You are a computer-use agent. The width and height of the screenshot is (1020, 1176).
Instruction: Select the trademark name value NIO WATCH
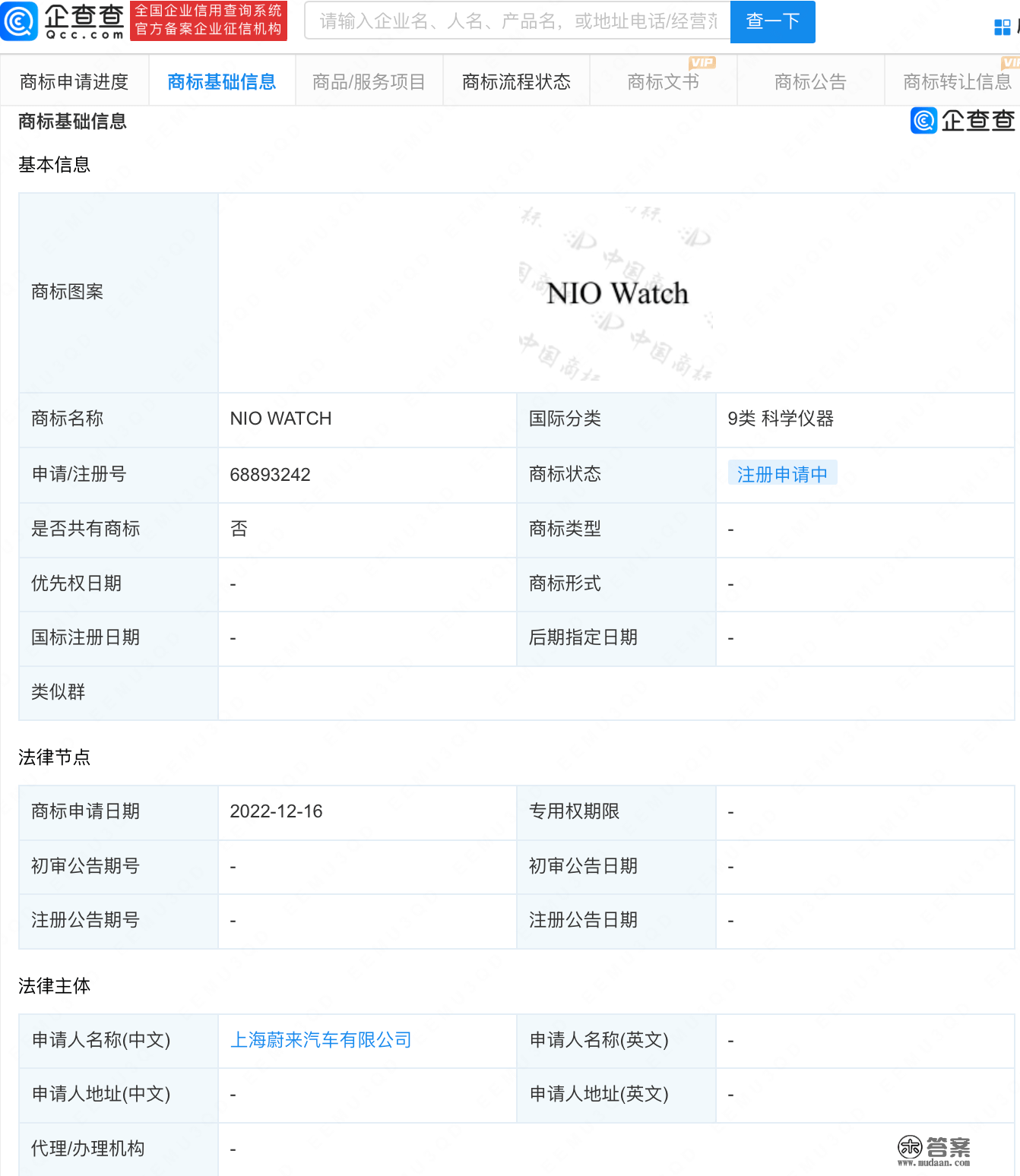281,419
